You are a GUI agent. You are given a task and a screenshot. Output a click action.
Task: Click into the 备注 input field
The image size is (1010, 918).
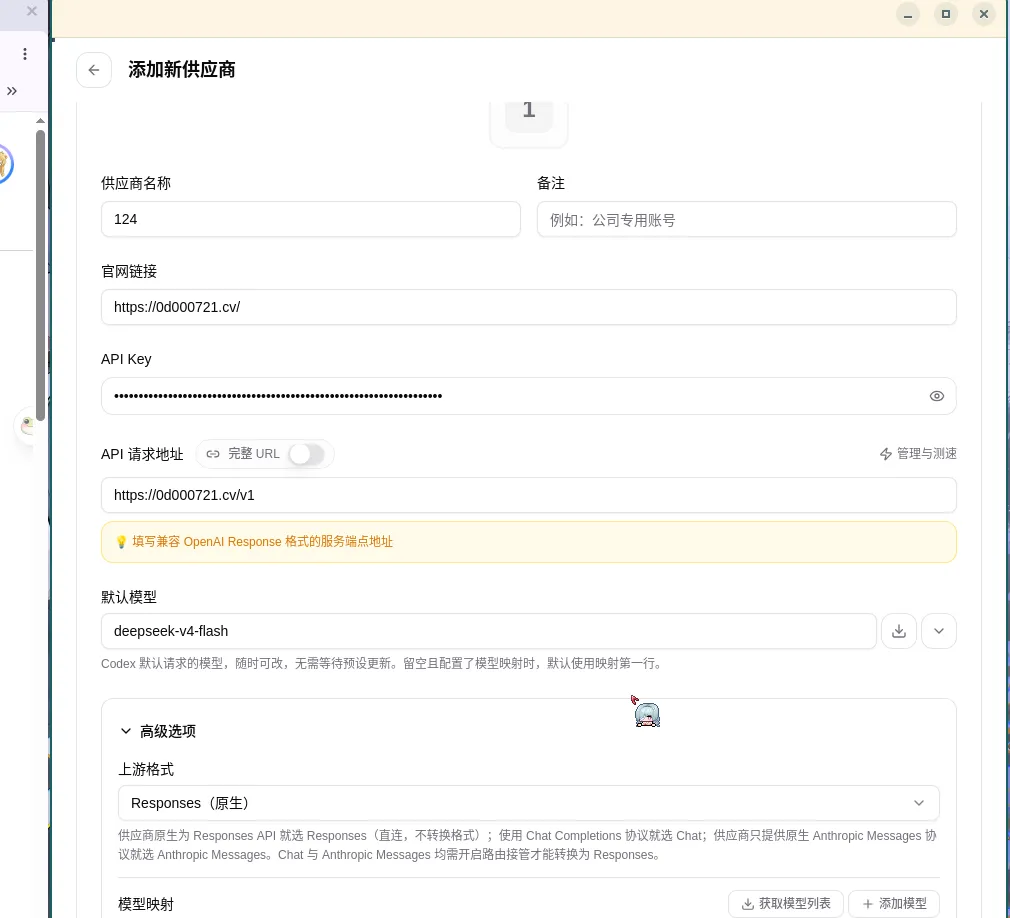coord(747,219)
